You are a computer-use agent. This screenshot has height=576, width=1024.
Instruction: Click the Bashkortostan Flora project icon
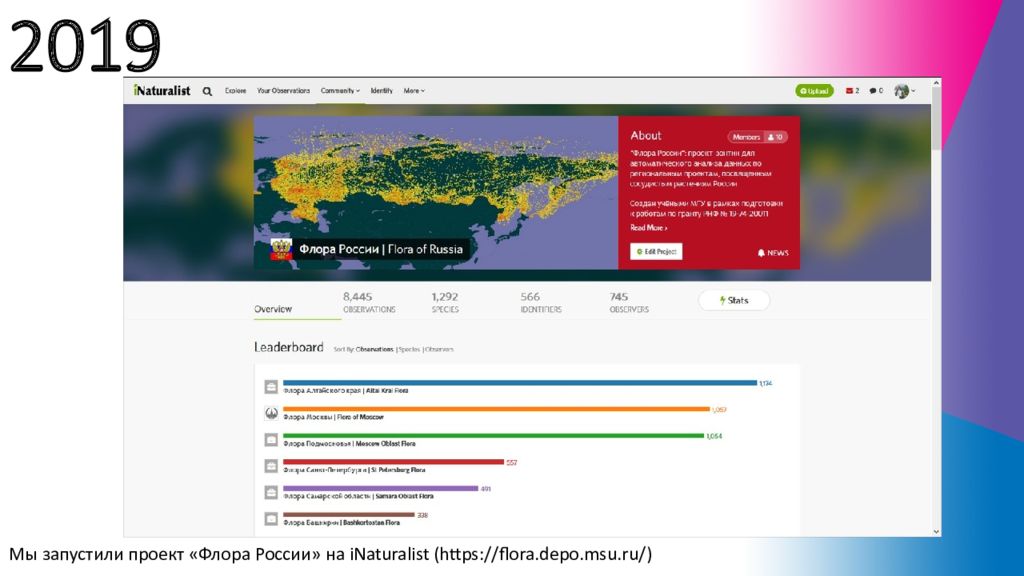tap(271, 519)
